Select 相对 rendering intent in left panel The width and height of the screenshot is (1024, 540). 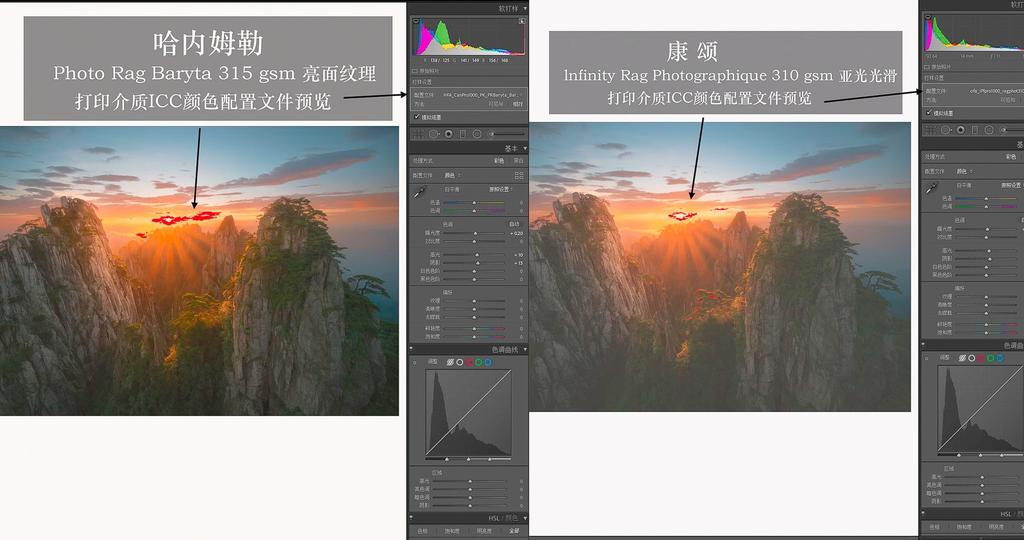(518, 104)
